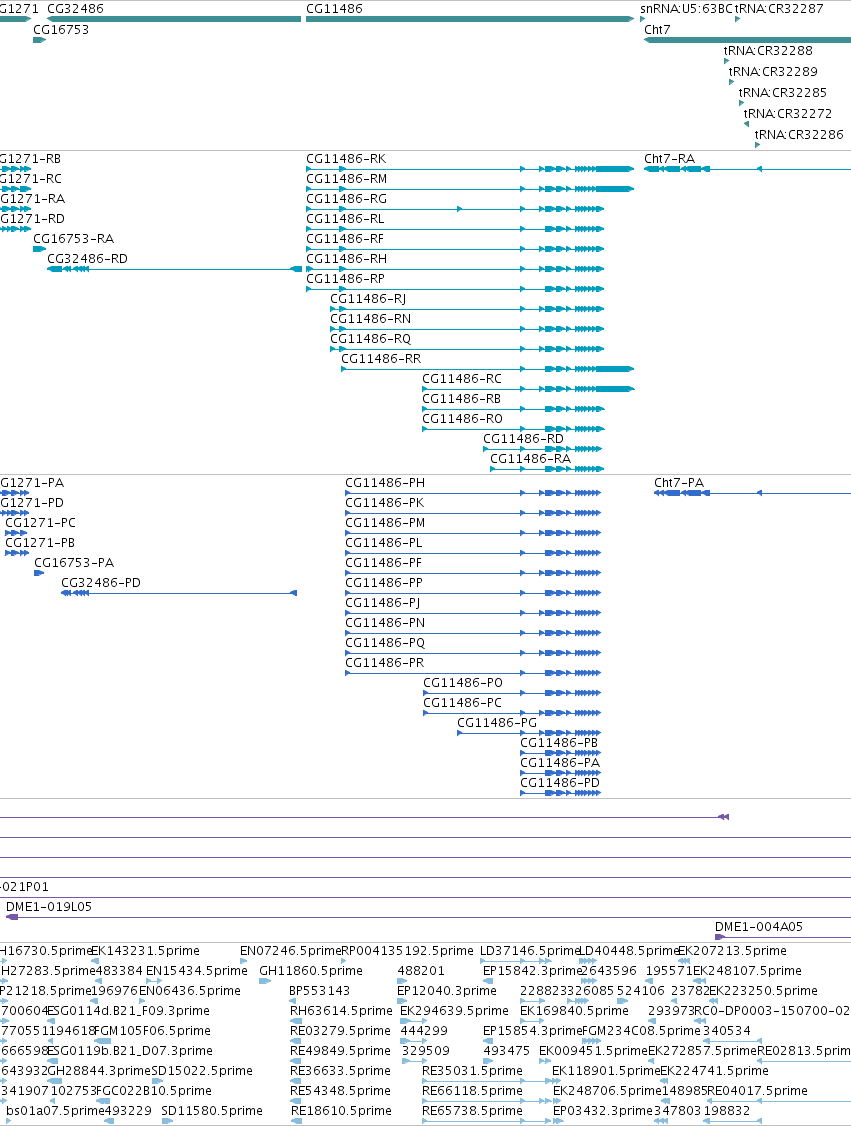Viewport: 851px width, 1126px height.
Task: Select the CG1271-PB protein label
Action: 41,544
